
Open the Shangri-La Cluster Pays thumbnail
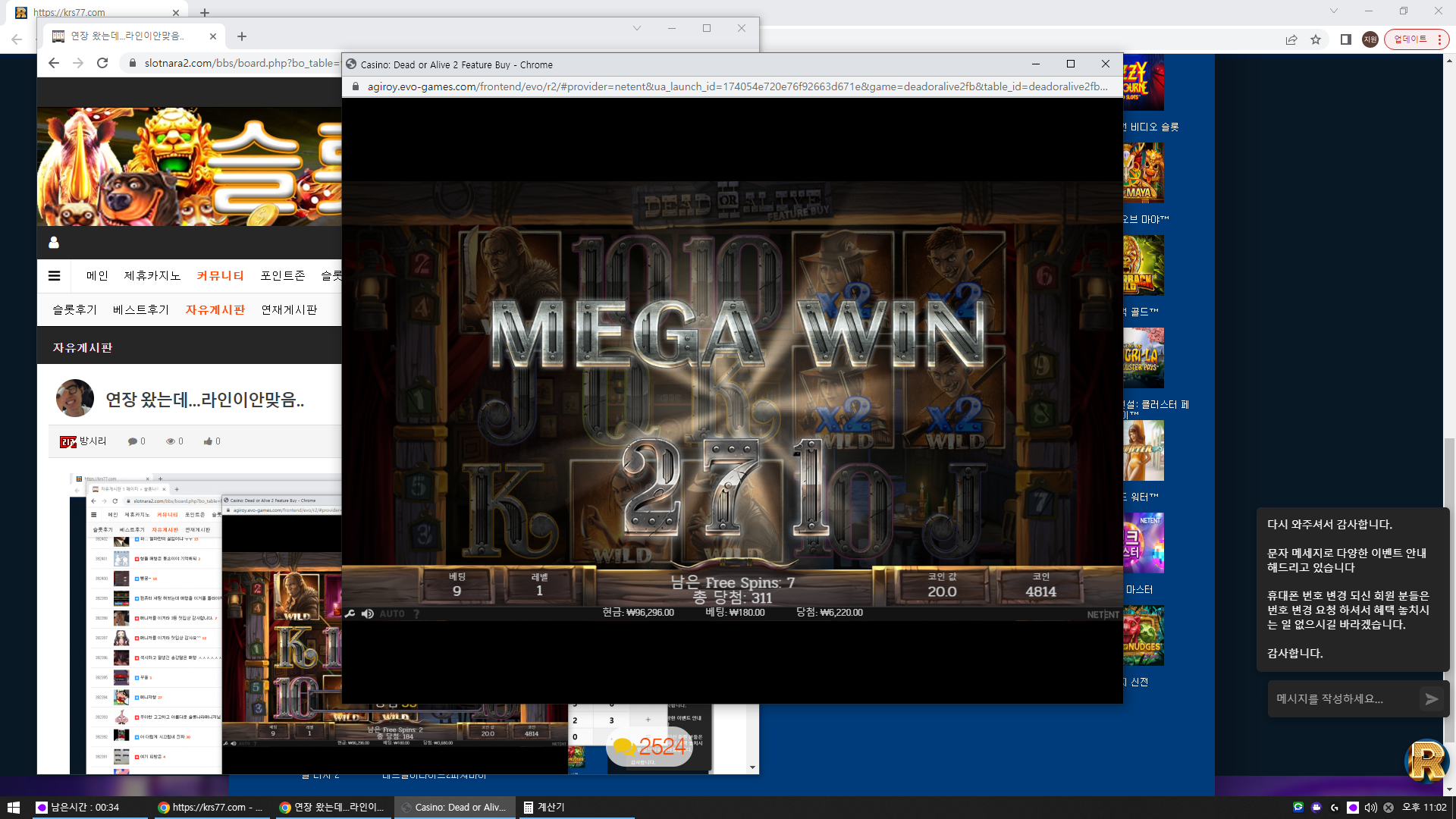1143,358
